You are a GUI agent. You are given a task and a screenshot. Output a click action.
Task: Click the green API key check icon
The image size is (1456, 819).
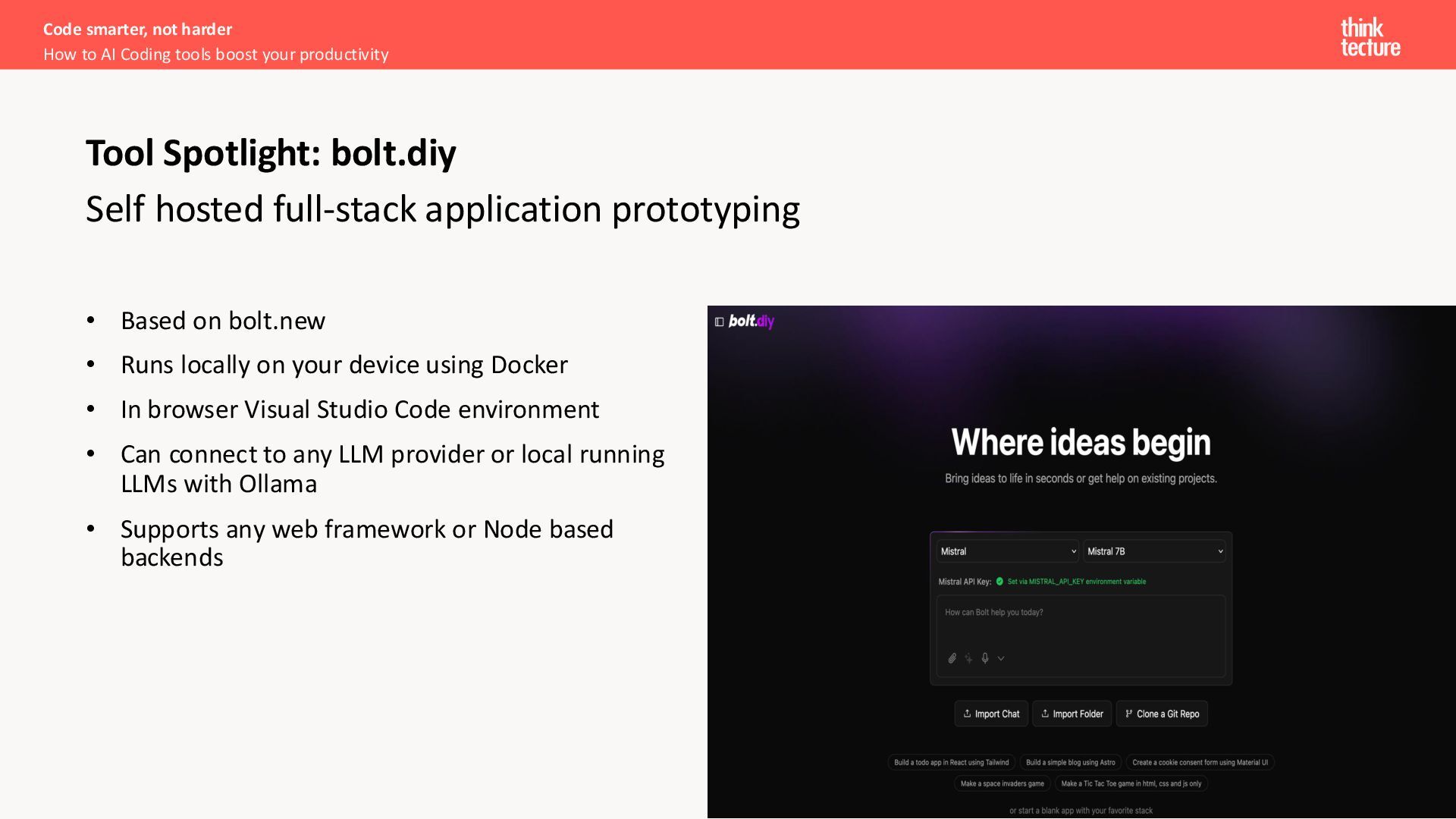point(999,582)
